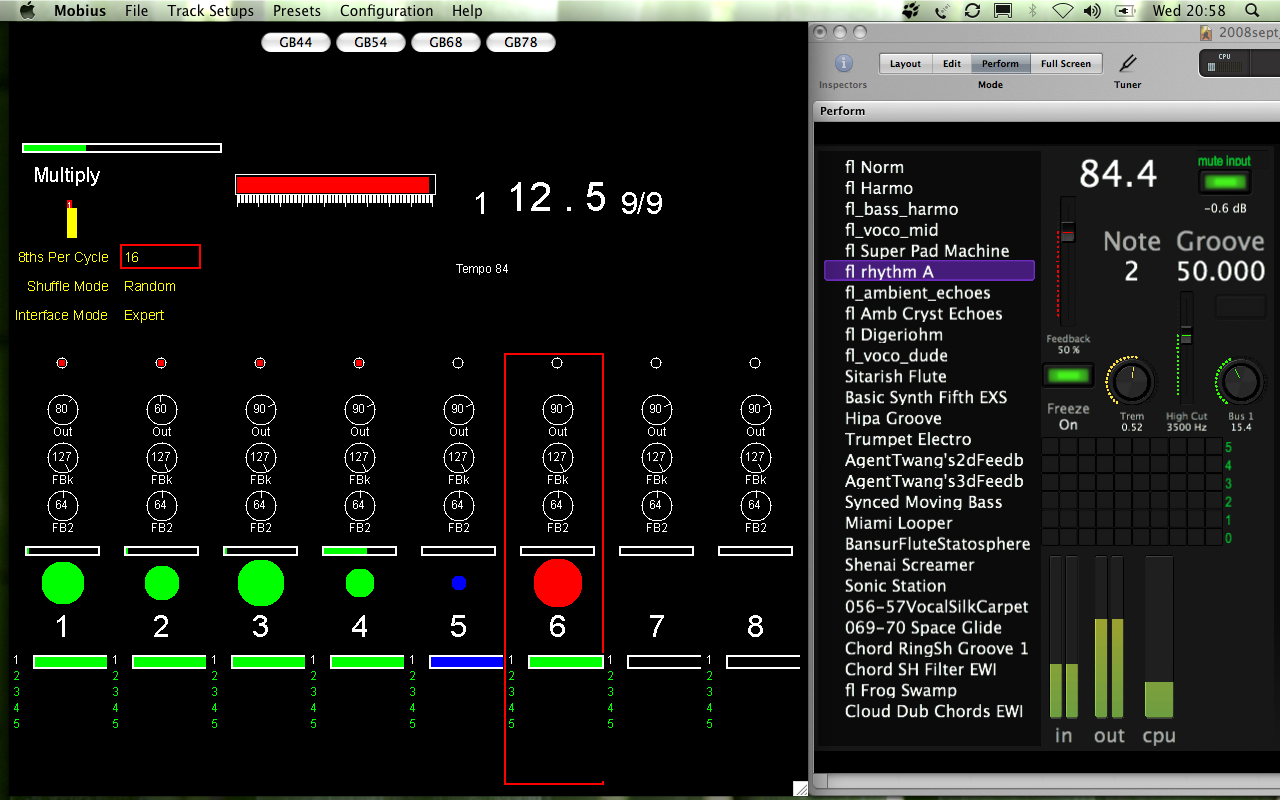
Task: Toggle the mute input button
Action: click(1225, 182)
